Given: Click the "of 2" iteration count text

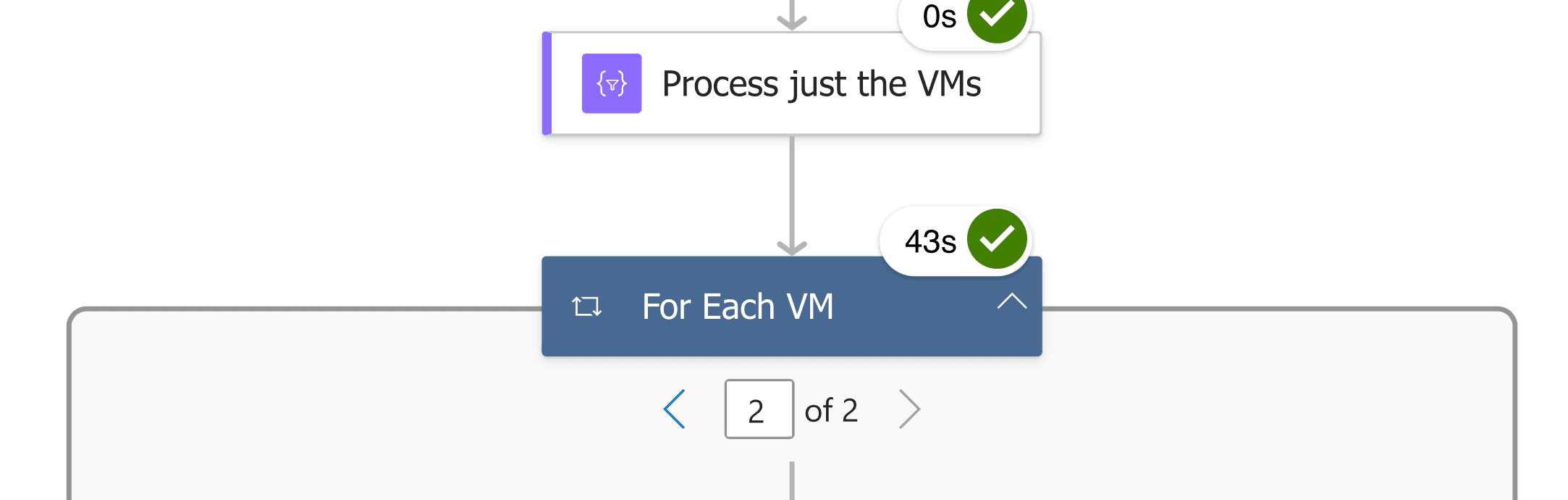Looking at the screenshot, I should [831, 411].
